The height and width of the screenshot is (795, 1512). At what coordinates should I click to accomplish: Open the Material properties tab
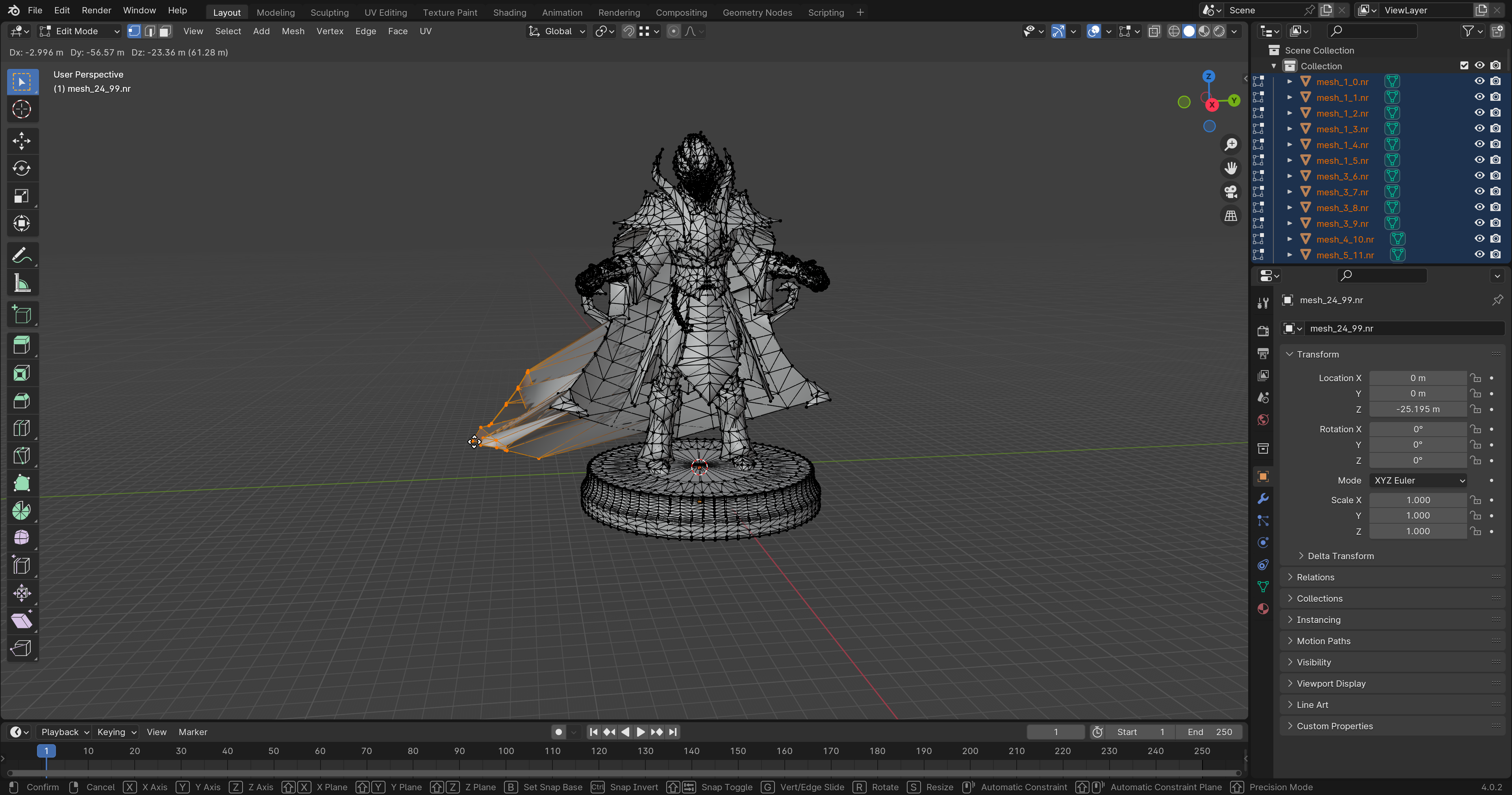coord(1263,608)
